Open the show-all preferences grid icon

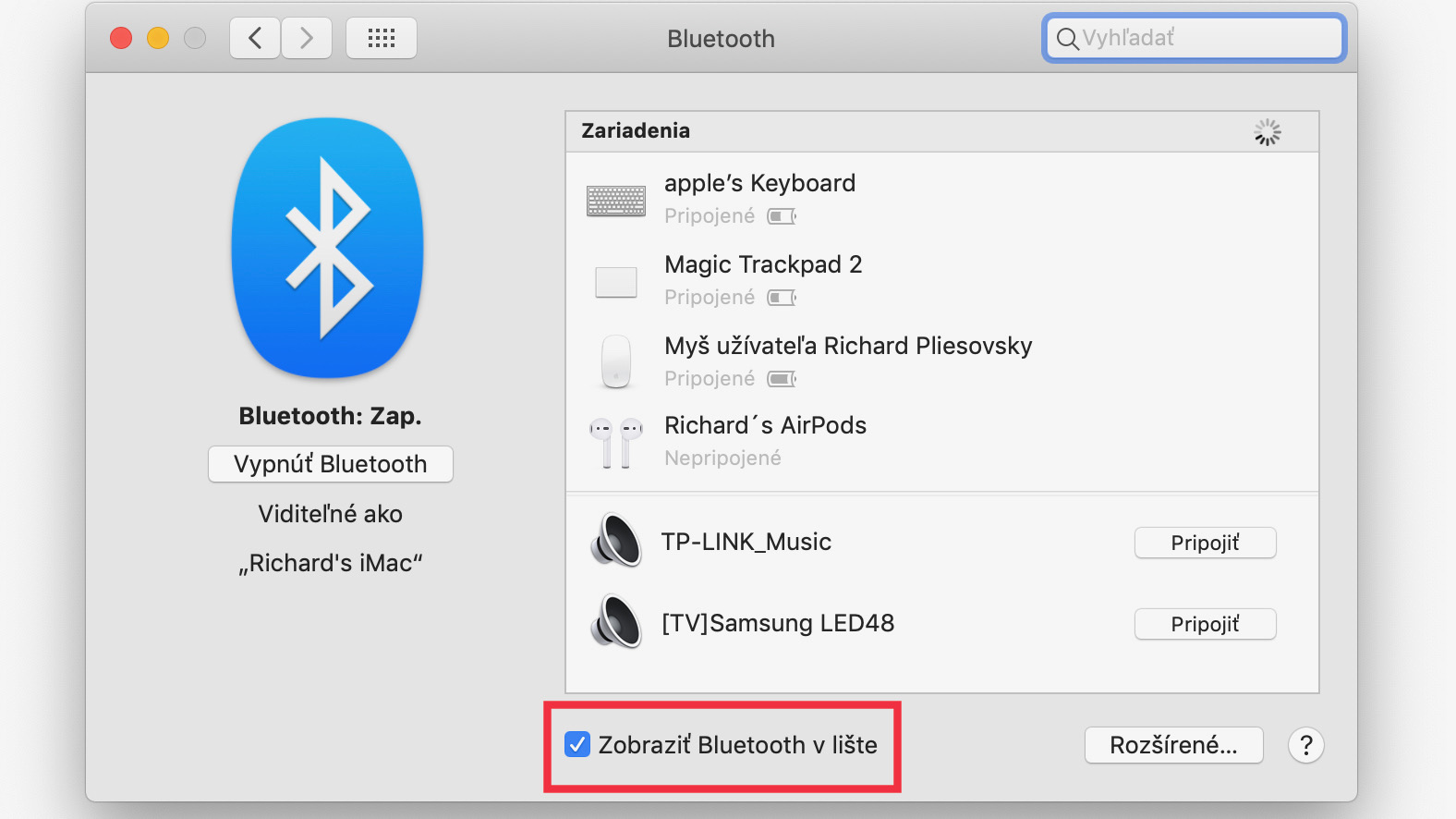point(382,38)
